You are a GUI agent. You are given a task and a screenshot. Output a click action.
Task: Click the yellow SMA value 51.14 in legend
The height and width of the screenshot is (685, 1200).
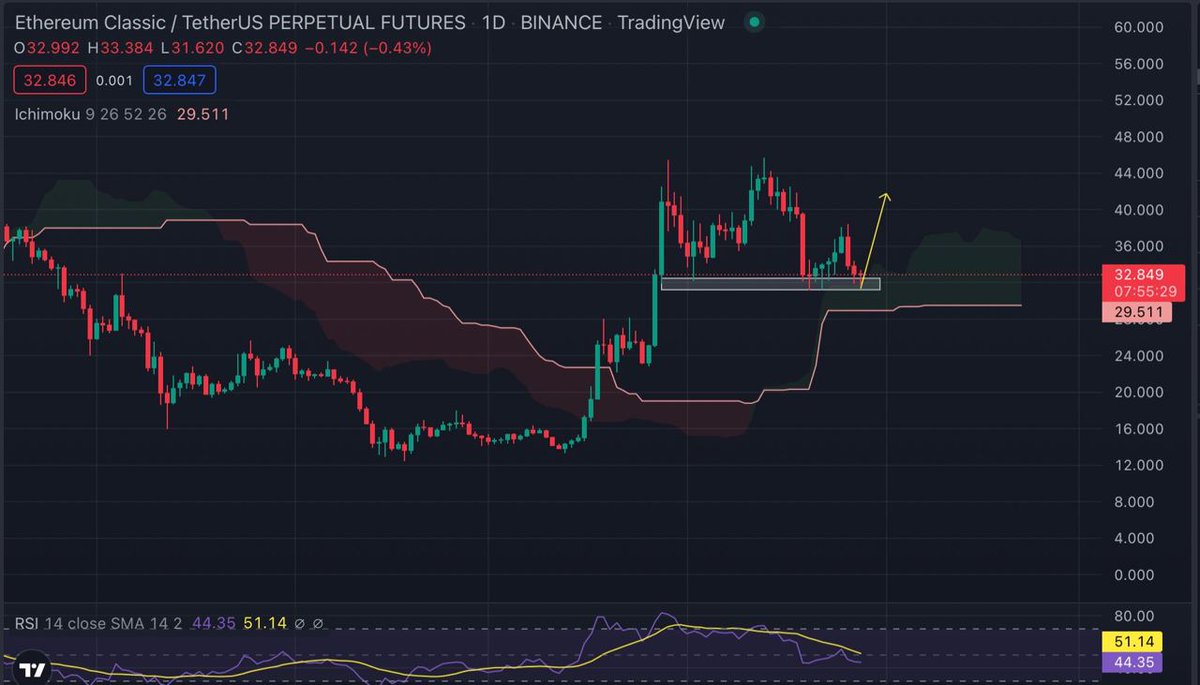click(265, 623)
